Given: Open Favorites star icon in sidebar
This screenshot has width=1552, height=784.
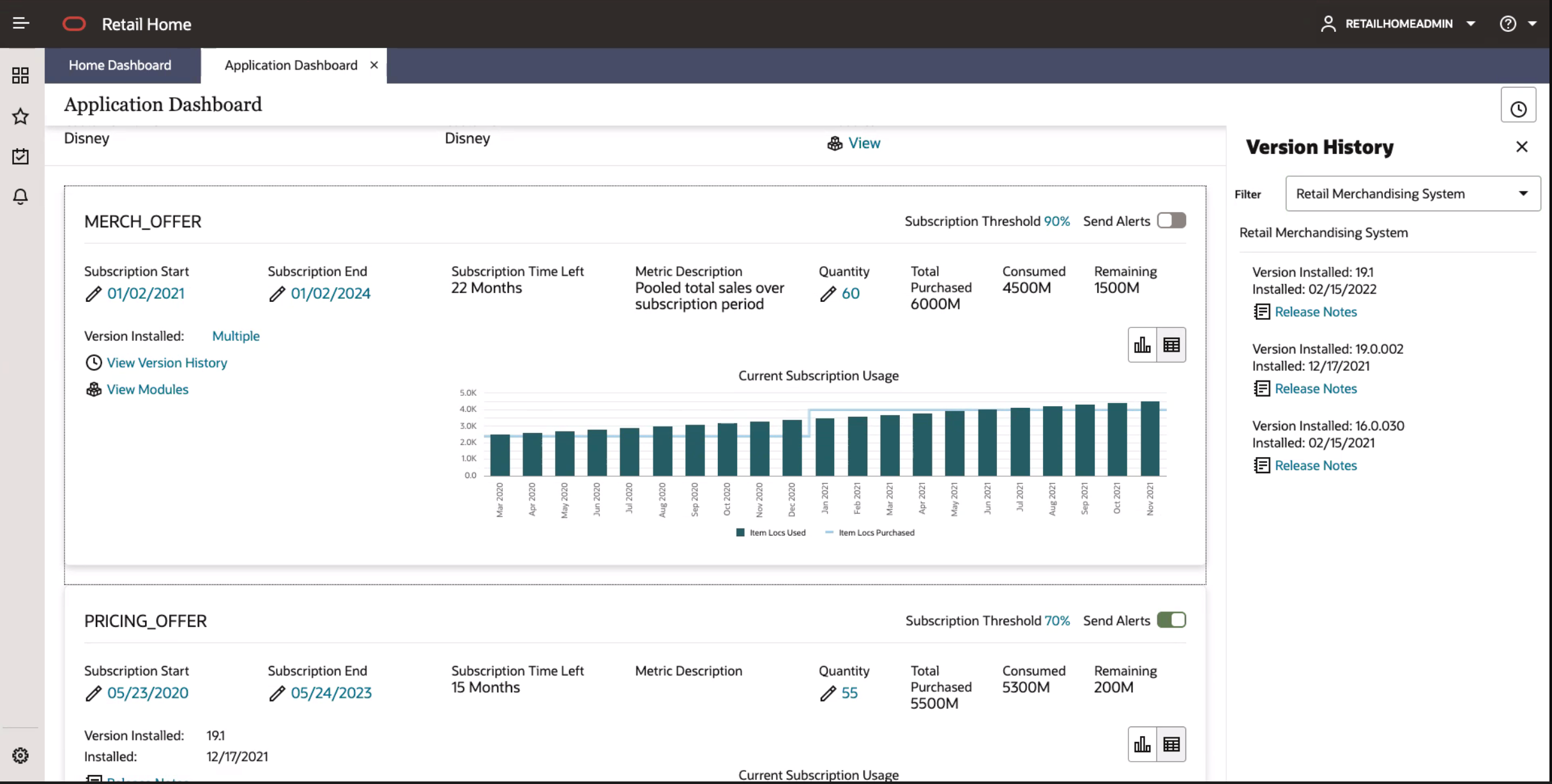Looking at the screenshot, I should pyautogui.click(x=20, y=116).
